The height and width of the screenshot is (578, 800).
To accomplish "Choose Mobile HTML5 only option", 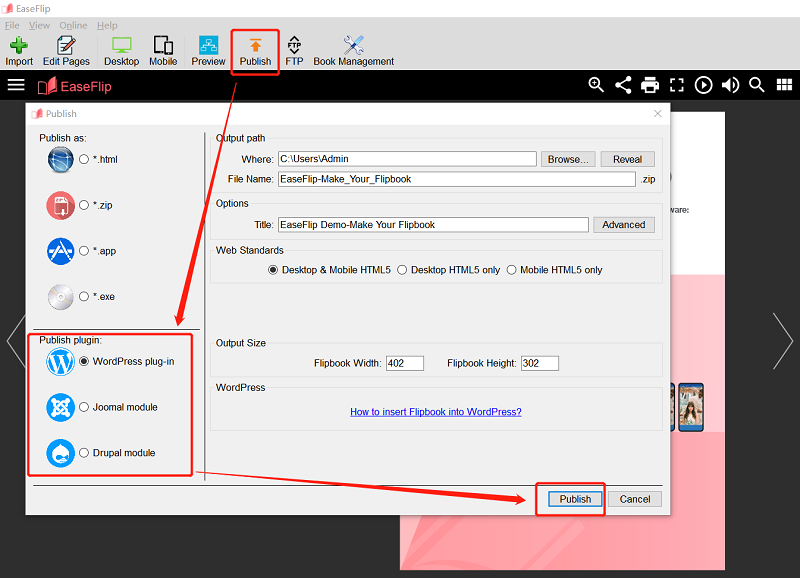I will tap(512, 270).
